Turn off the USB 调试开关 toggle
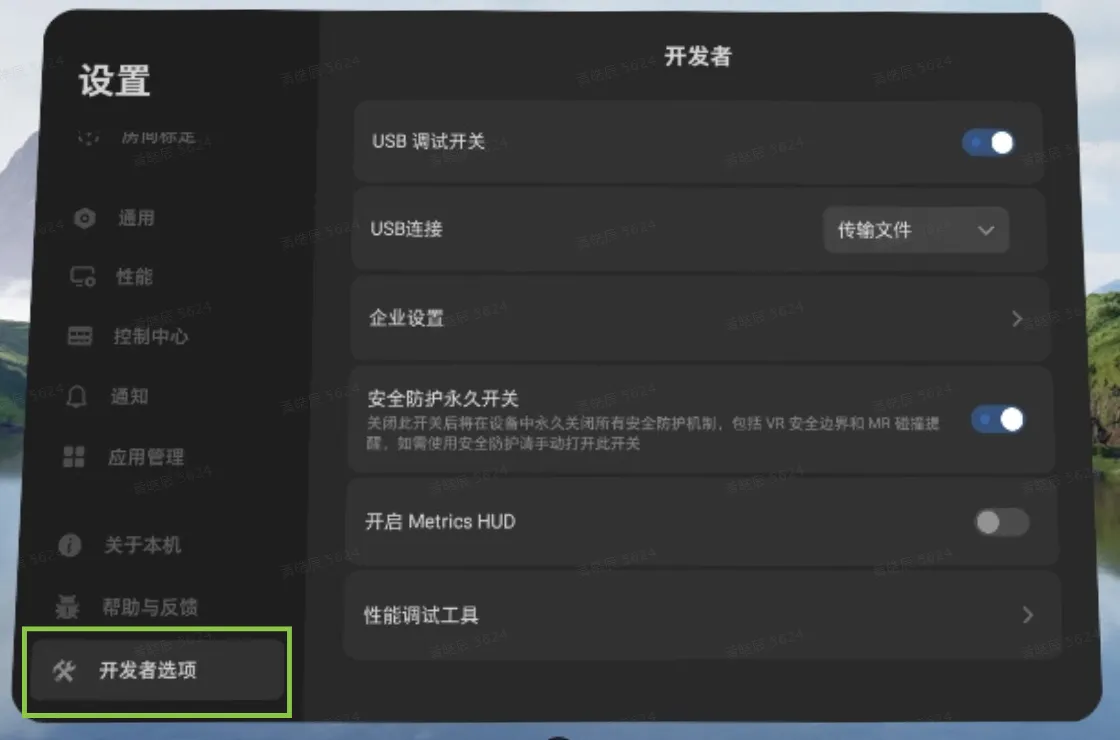 click(988, 143)
